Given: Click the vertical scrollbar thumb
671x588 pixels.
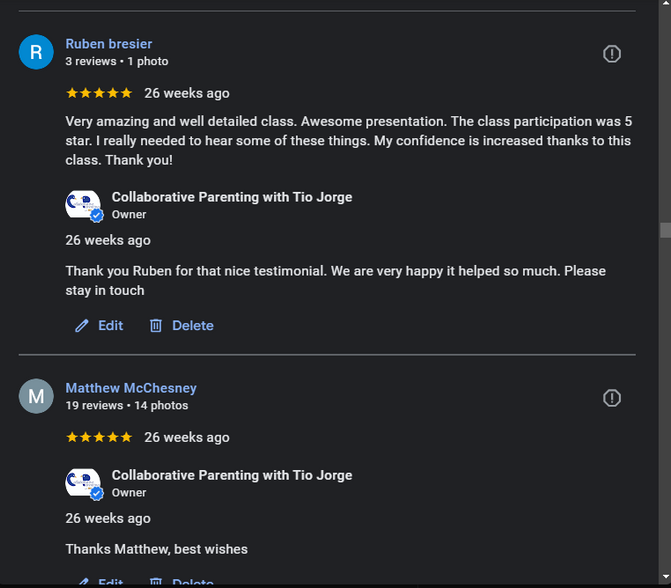Looking at the screenshot, I should pyautogui.click(x=665, y=229).
